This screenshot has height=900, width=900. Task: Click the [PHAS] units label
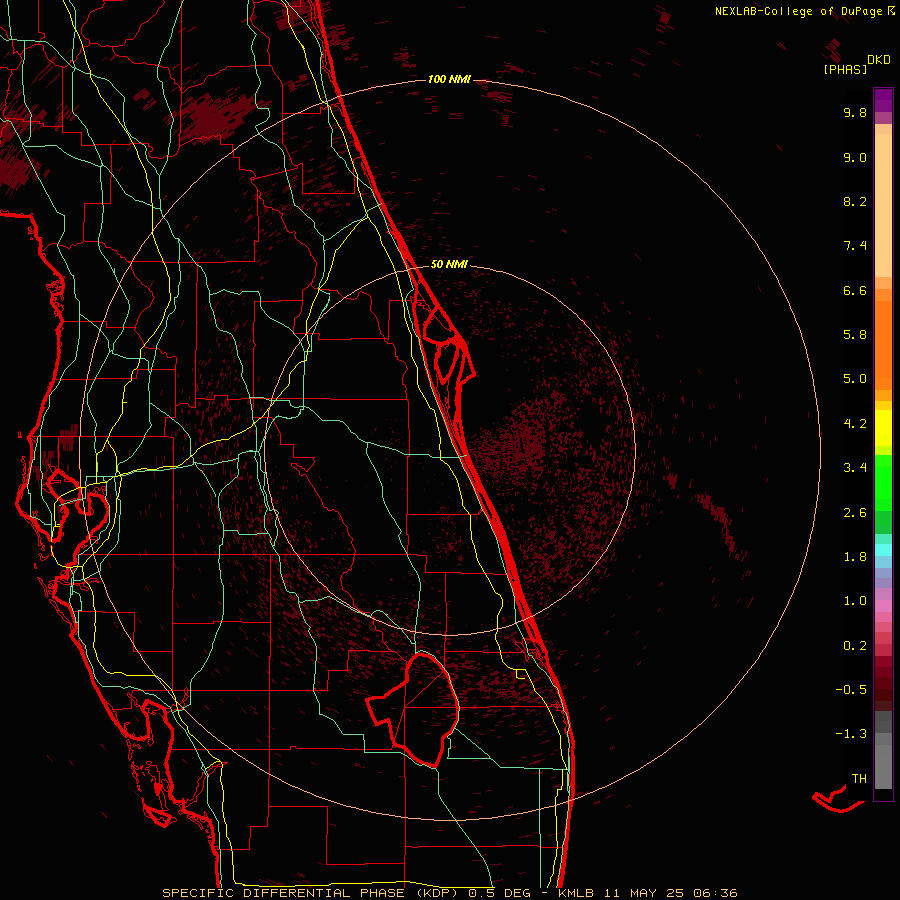845,69
